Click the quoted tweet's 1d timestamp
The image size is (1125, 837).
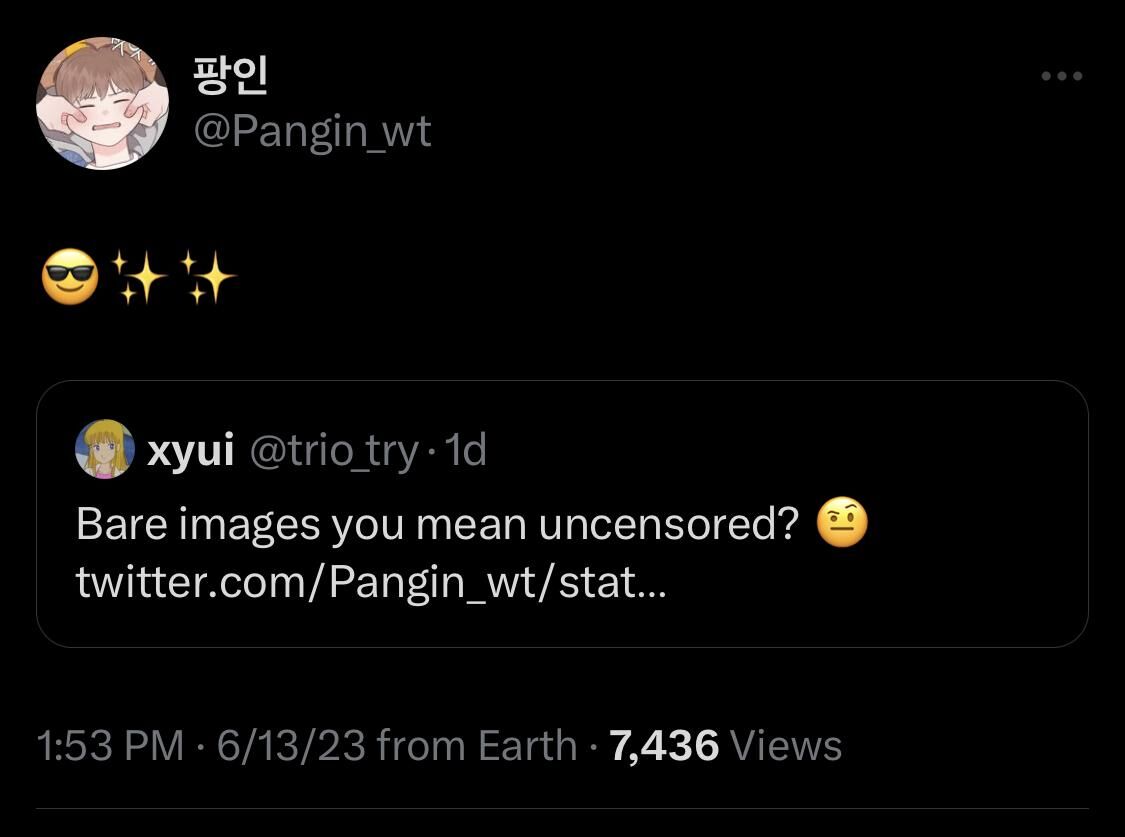(465, 451)
